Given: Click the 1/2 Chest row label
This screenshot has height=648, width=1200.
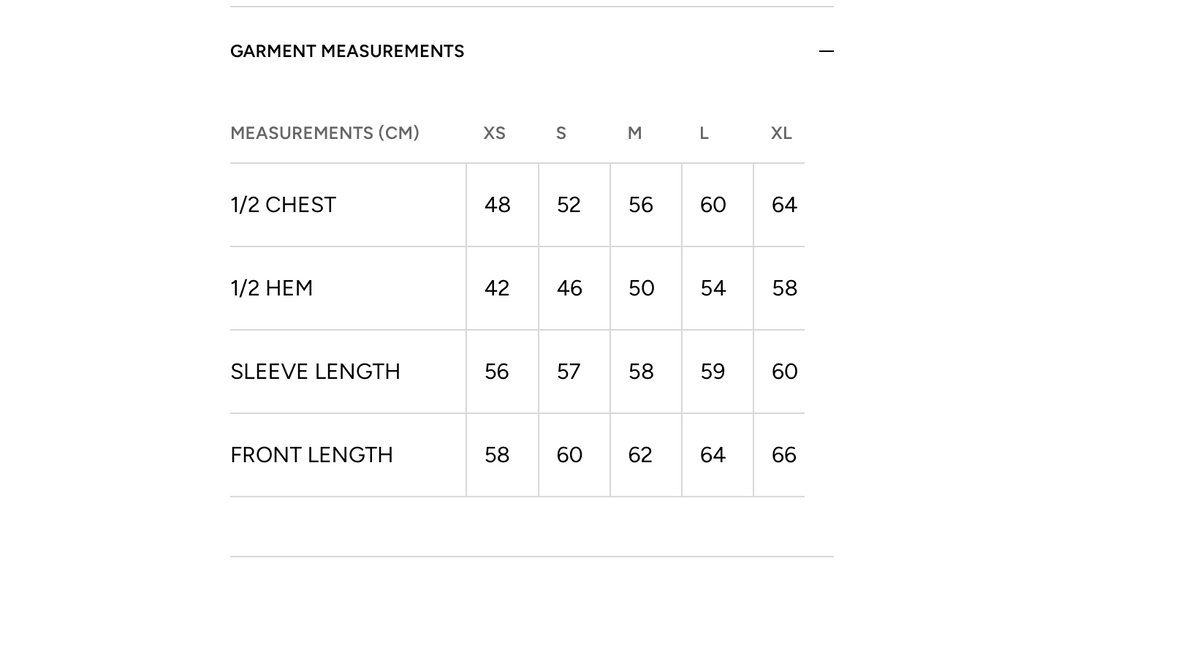Looking at the screenshot, I should click(x=283, y=205).
